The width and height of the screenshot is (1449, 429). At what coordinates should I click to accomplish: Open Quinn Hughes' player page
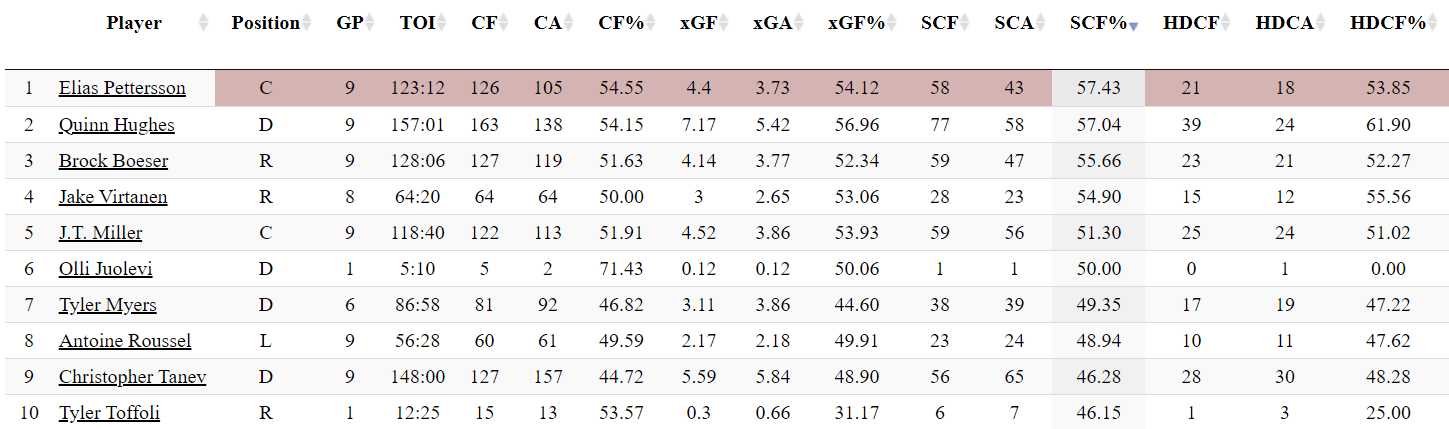(116, 125)
